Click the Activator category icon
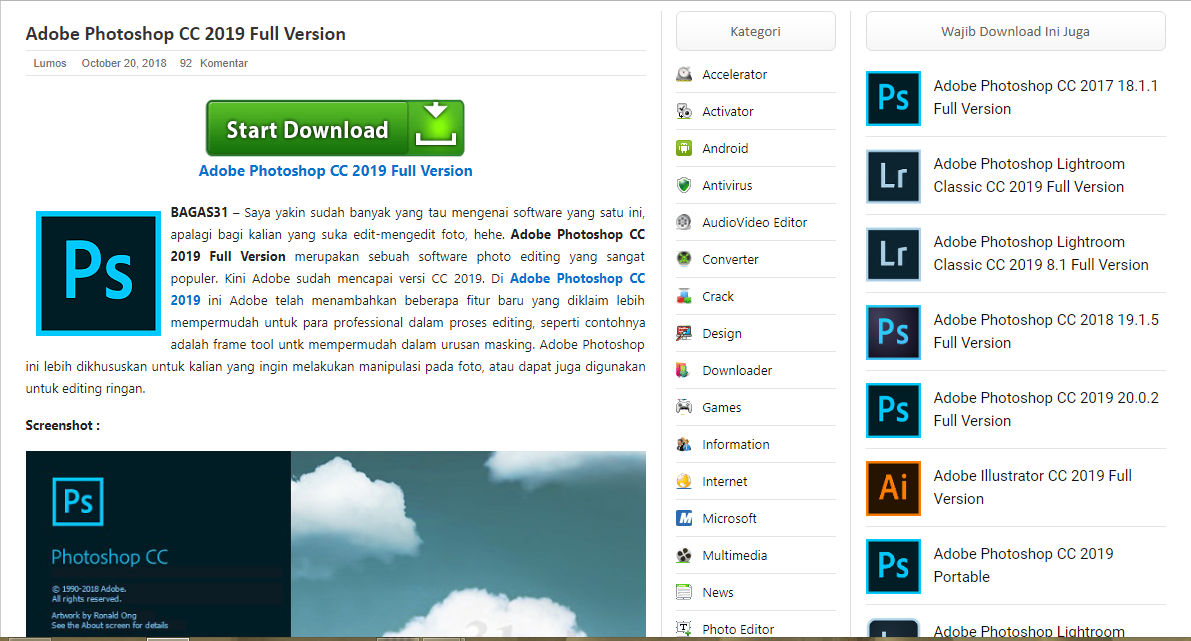Image resolution: width=1191 pixels, height=641 pixels. [684, 112]
